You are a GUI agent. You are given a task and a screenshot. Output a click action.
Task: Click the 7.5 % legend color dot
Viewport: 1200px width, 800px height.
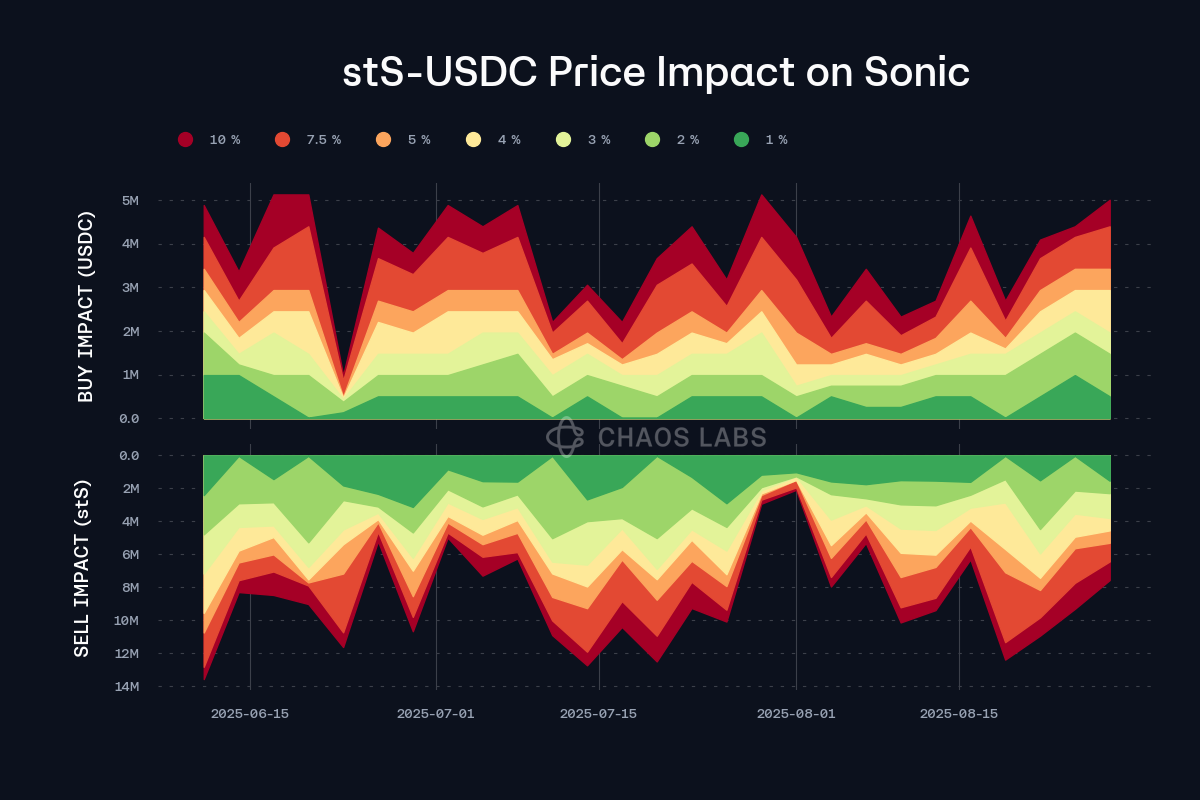[282, 140]
